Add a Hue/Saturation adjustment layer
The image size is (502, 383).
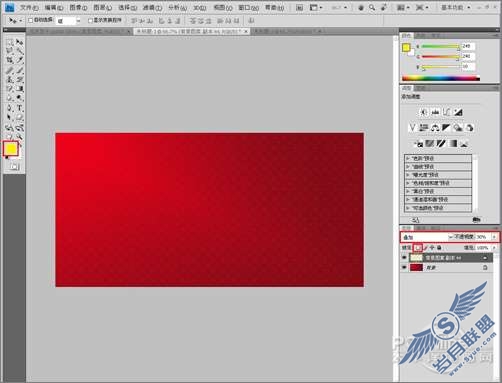[424, 128]
